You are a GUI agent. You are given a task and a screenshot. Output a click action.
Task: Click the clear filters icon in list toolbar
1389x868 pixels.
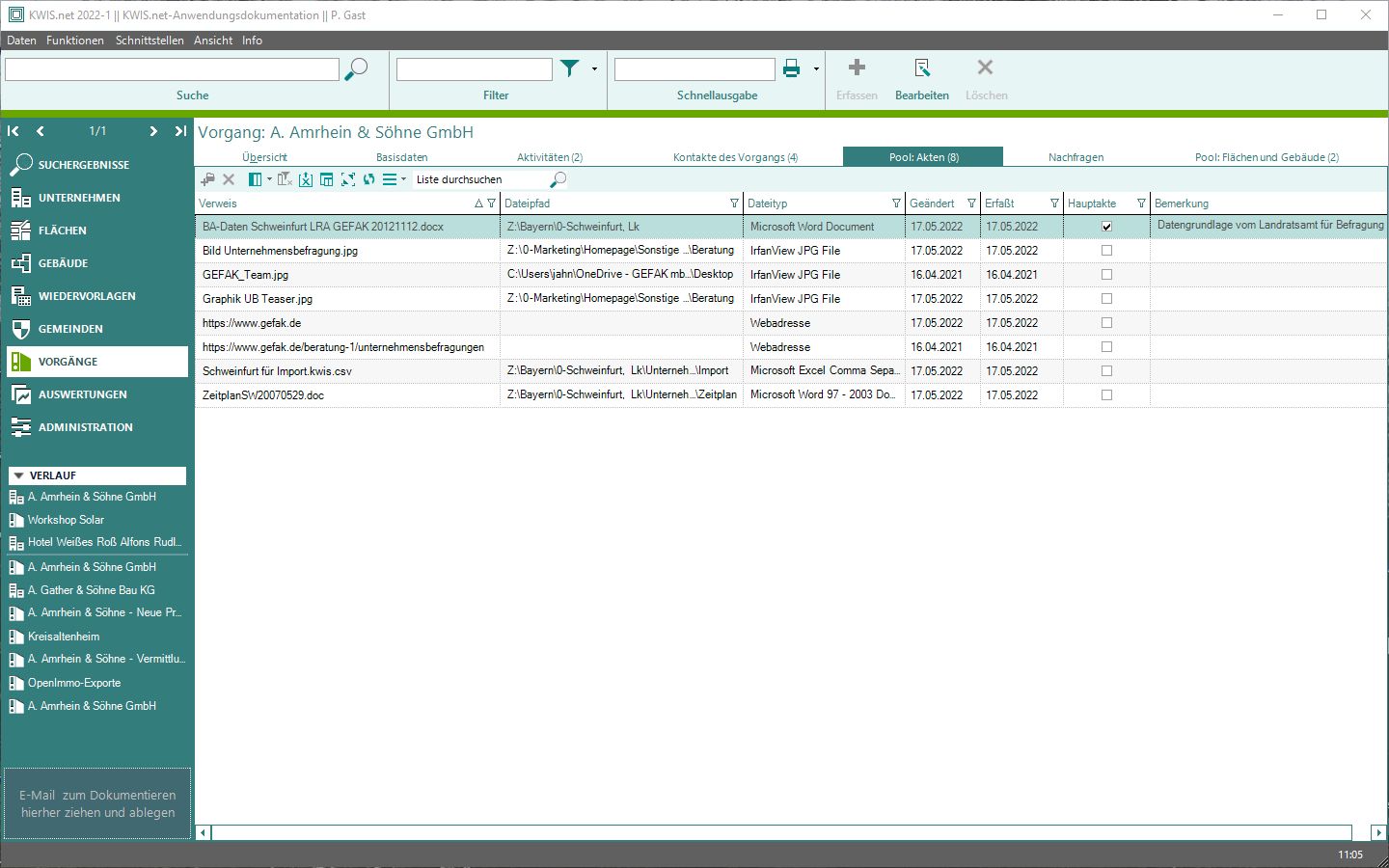pyautogui.click(x=285, y=179)
